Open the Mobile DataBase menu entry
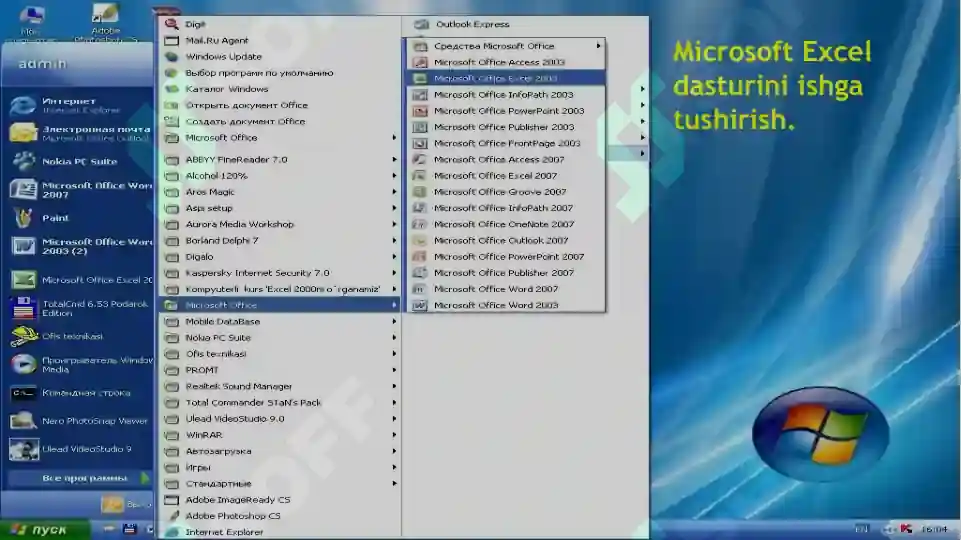Image resolution: width=961 pixels, height=540 pixels. [x=280, y=321]
